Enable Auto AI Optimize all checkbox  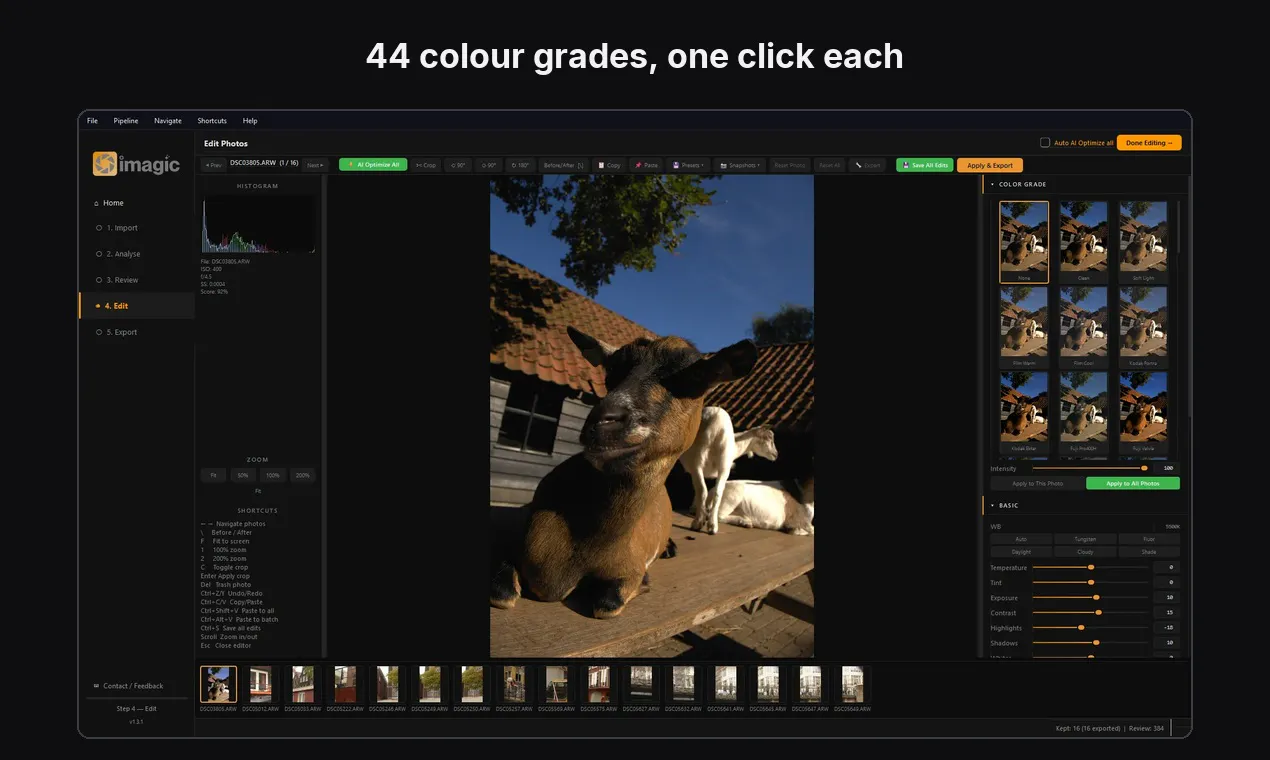[x=1045, y=143]
